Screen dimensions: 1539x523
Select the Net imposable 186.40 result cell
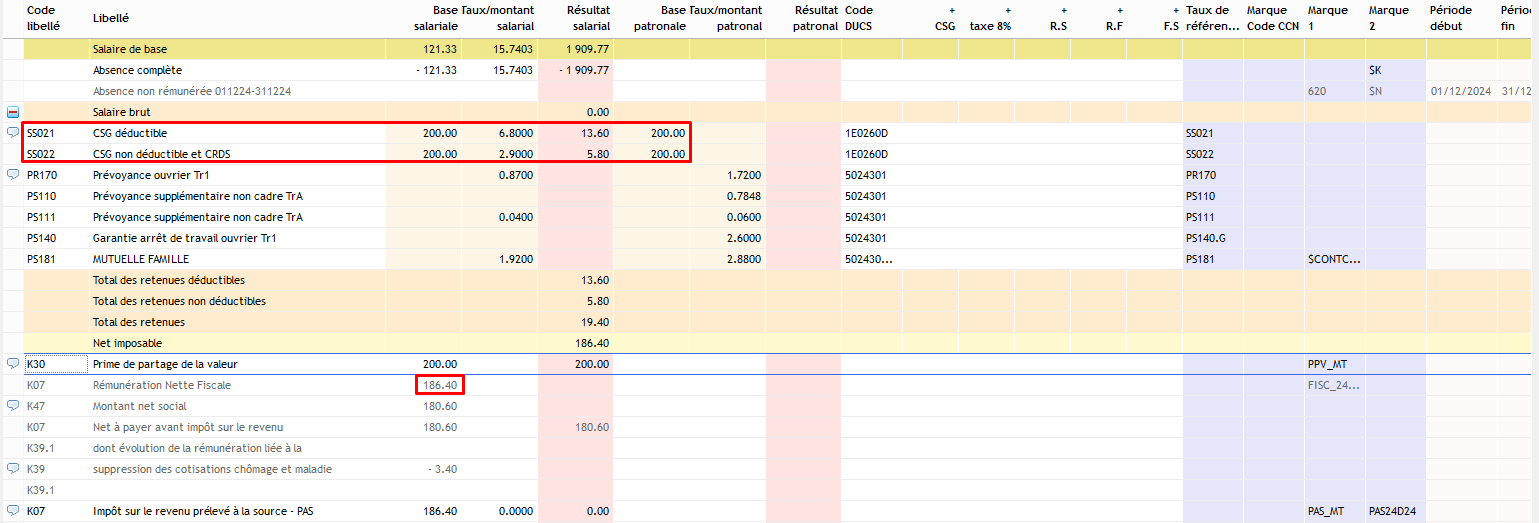591,343
